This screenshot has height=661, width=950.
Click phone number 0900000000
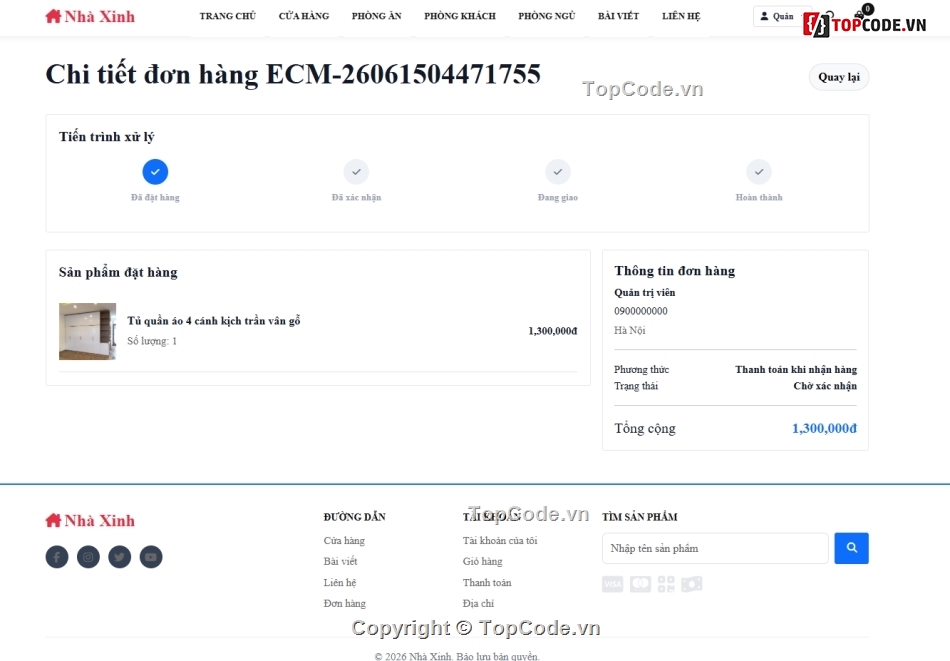pos(641,311)
